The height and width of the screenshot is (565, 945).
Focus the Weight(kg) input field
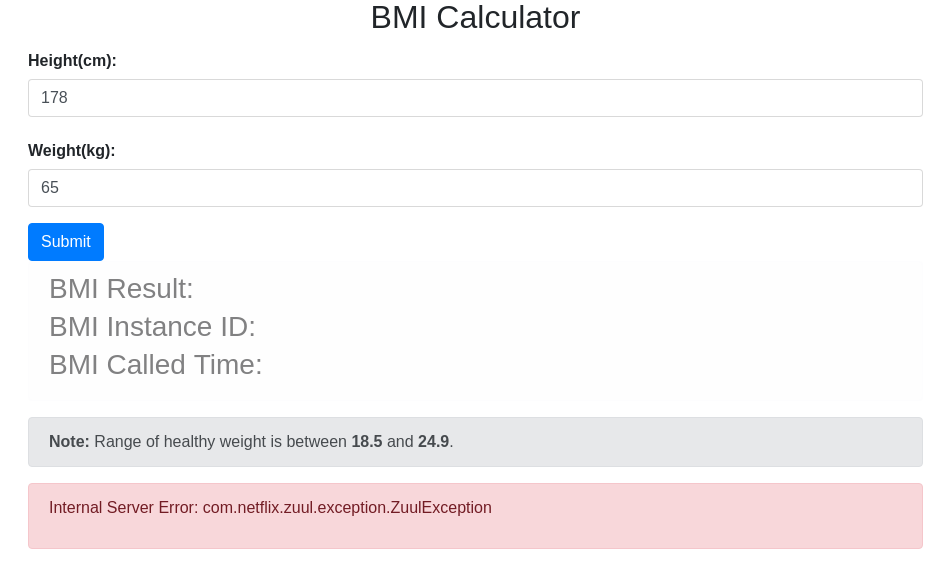click(x=475, y=188)
